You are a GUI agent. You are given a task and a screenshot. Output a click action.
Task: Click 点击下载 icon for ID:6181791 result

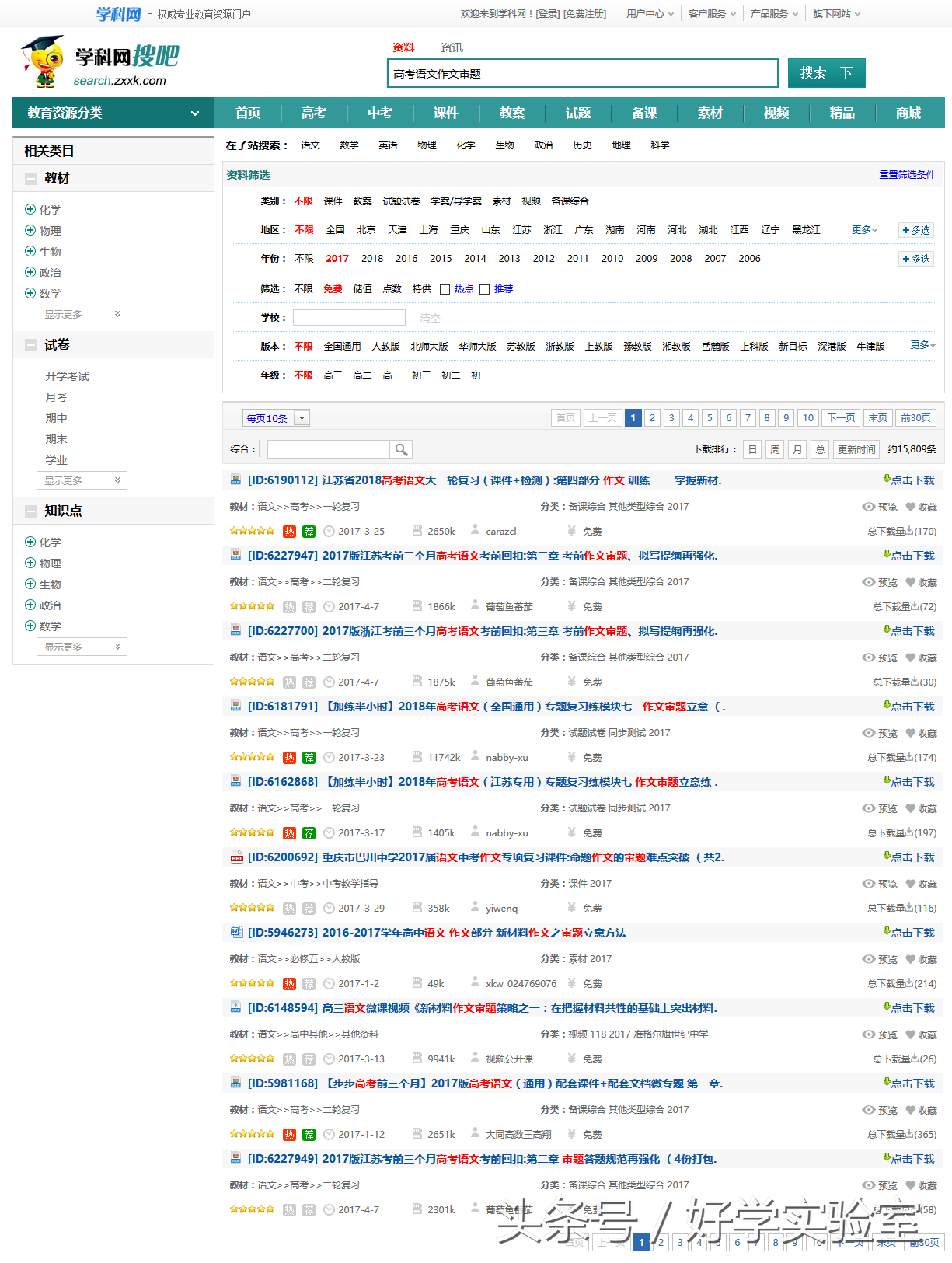pyautogui.click(x=887, y=706)
